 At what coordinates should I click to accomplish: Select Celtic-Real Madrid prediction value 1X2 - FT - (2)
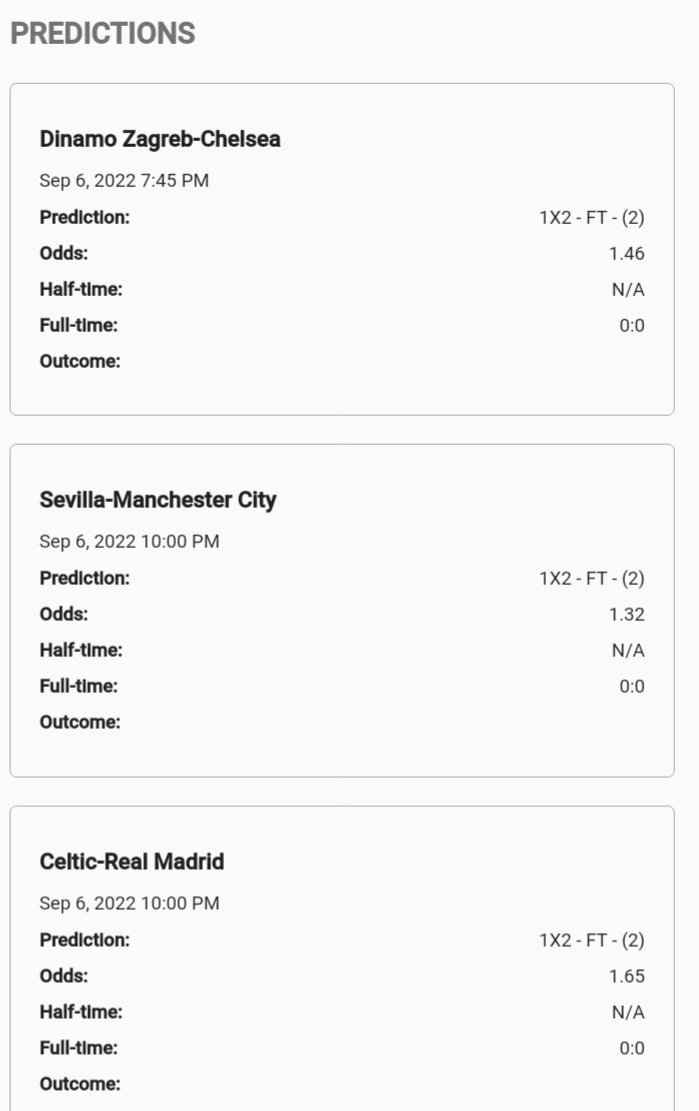point(592,940)
